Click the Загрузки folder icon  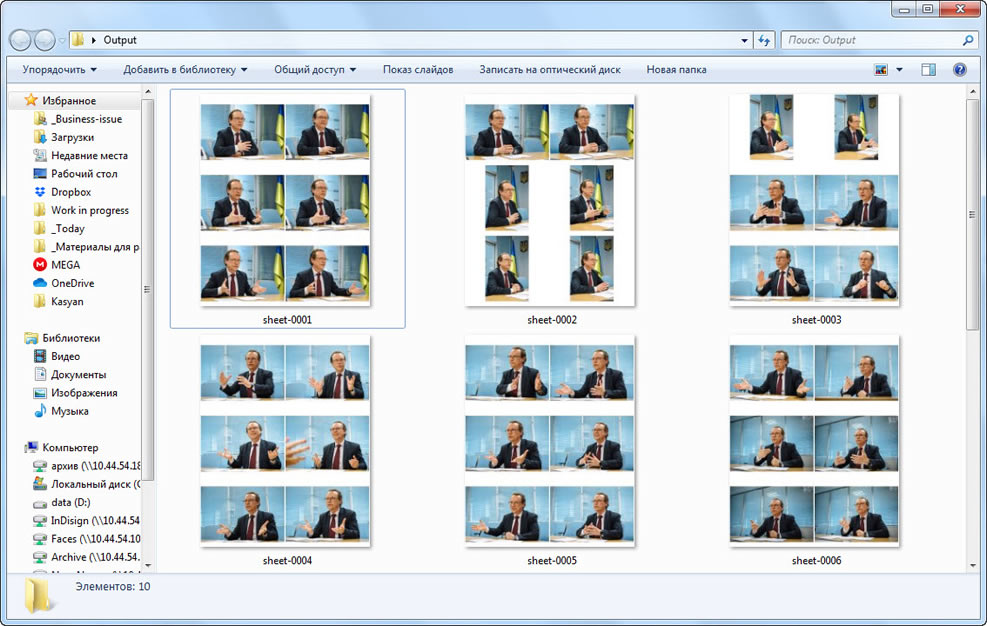[40, 137]
